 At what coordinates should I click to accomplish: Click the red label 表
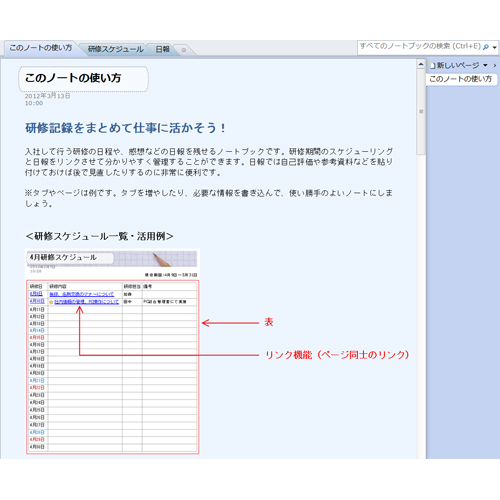269,322
